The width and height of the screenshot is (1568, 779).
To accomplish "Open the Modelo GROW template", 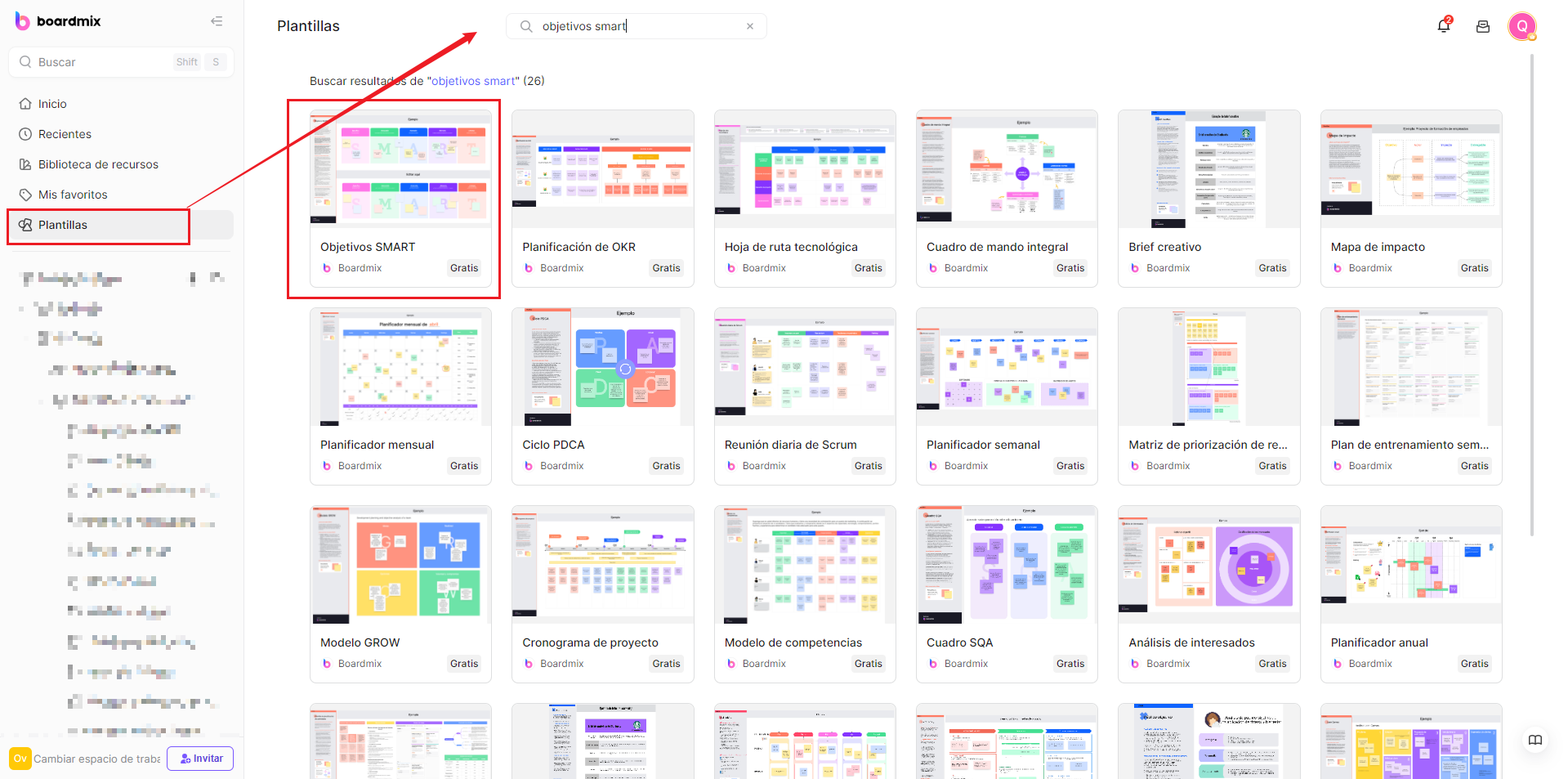I will click(x=401, y=594).
